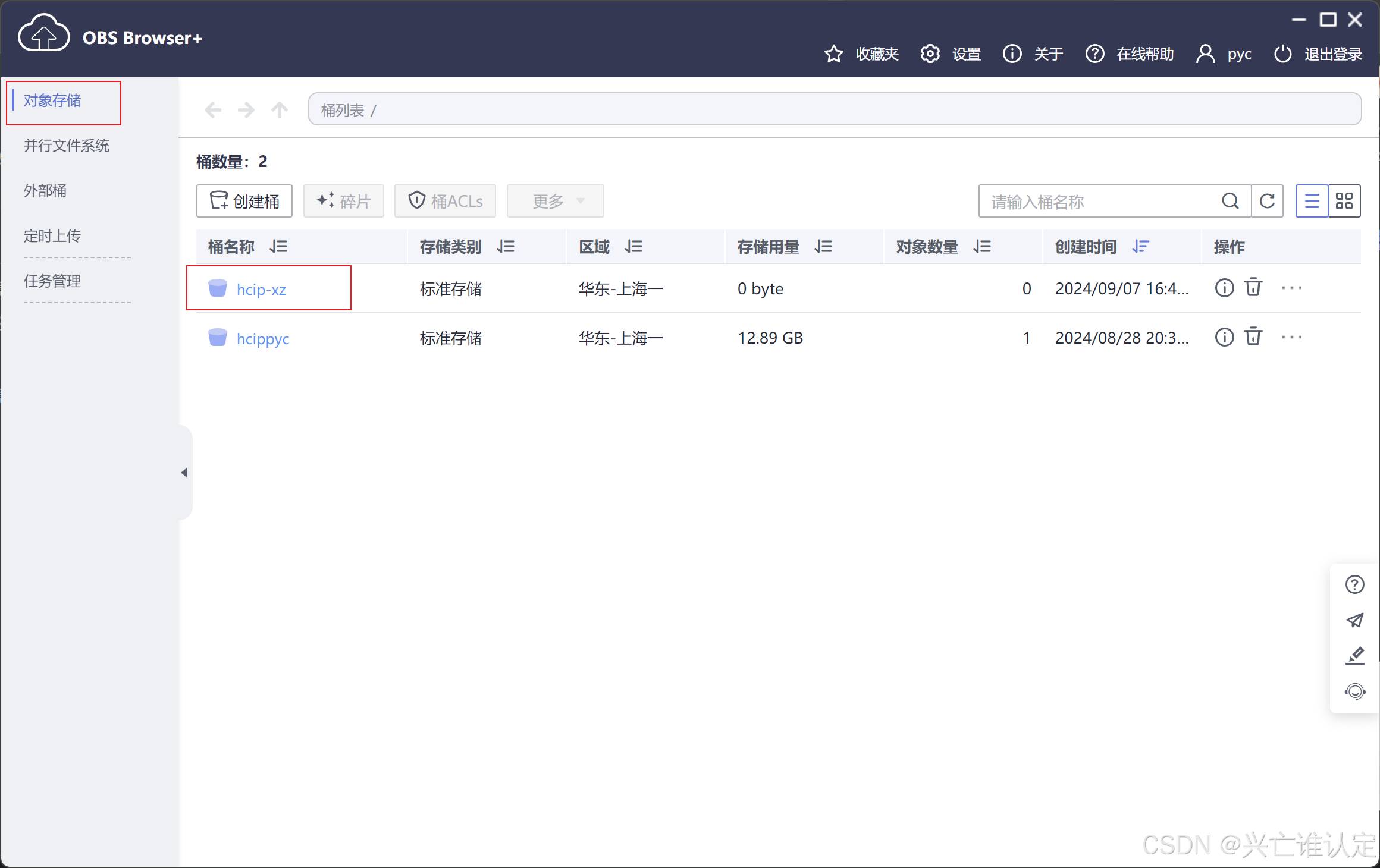Open customer service headset icon
Screen dimensions: 1380x868
coord(1354,691)
